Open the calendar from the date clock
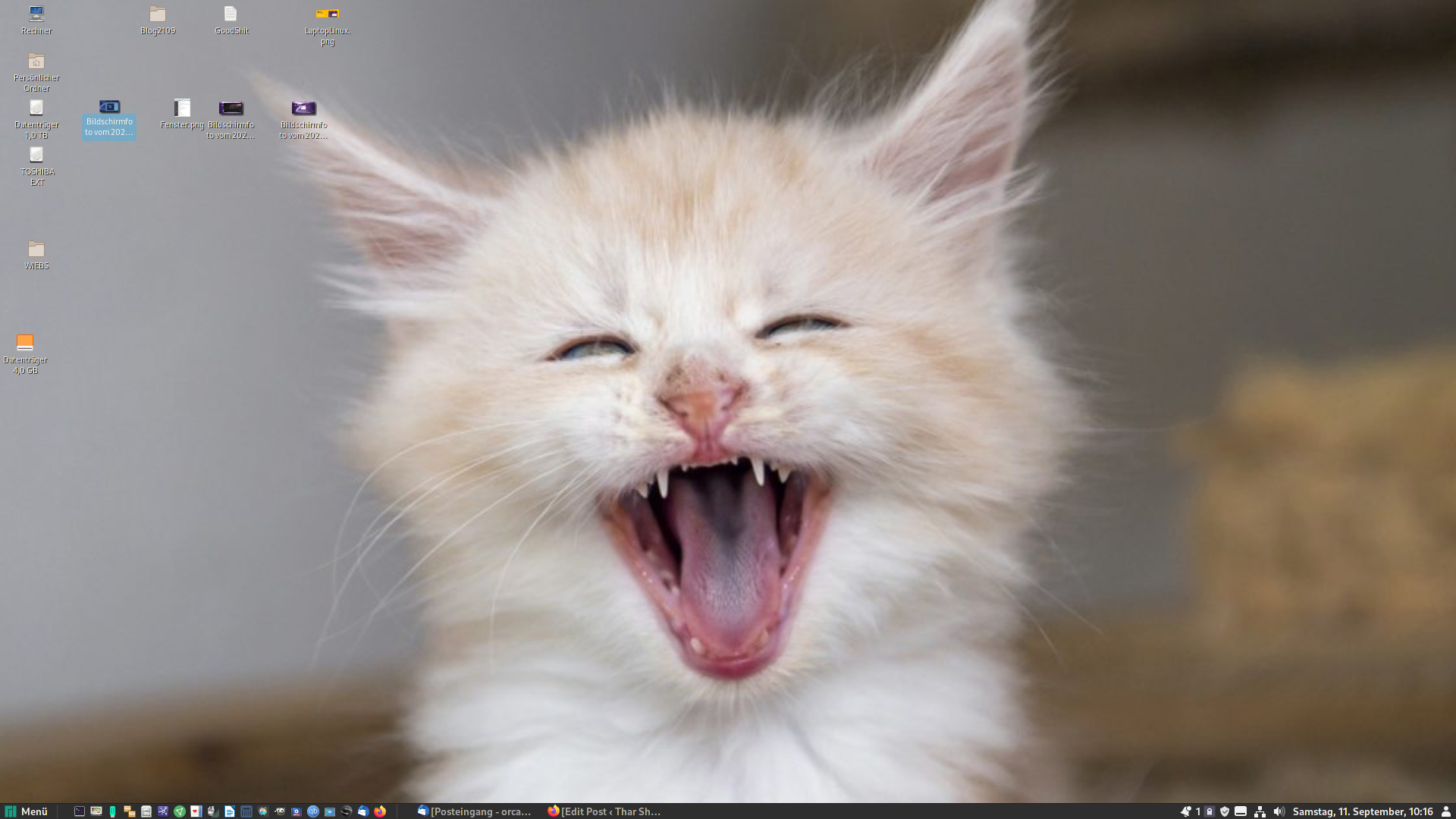This screenshot has width=1456, height=819. [x=1363, y=811]
